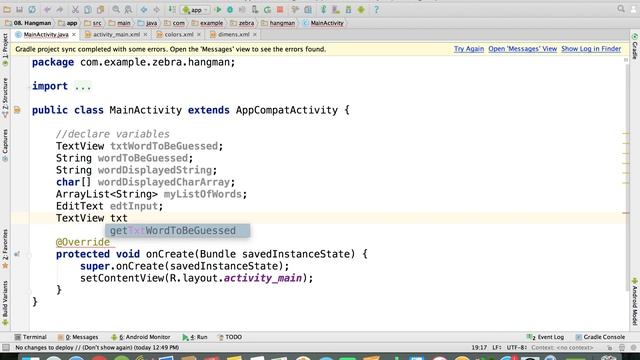
Task: Open the Run tool window
Action: tap(195, 337)
